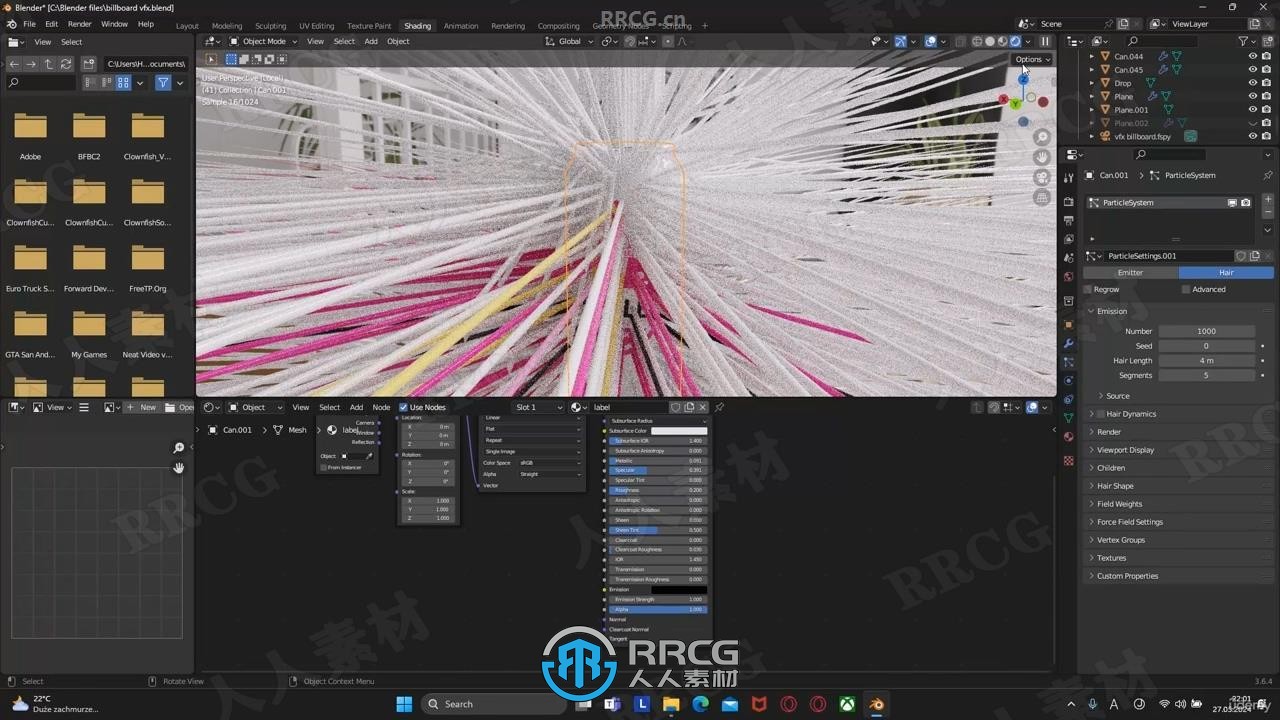The image size is (1280, 720).
Task: Click the New image button
Action: (142, 407)
